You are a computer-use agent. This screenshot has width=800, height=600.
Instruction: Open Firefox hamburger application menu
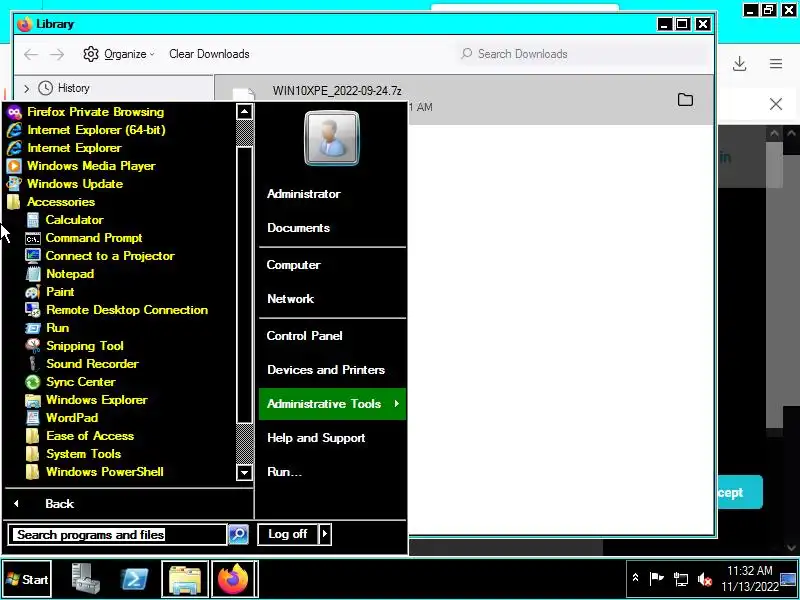(776, 64)
